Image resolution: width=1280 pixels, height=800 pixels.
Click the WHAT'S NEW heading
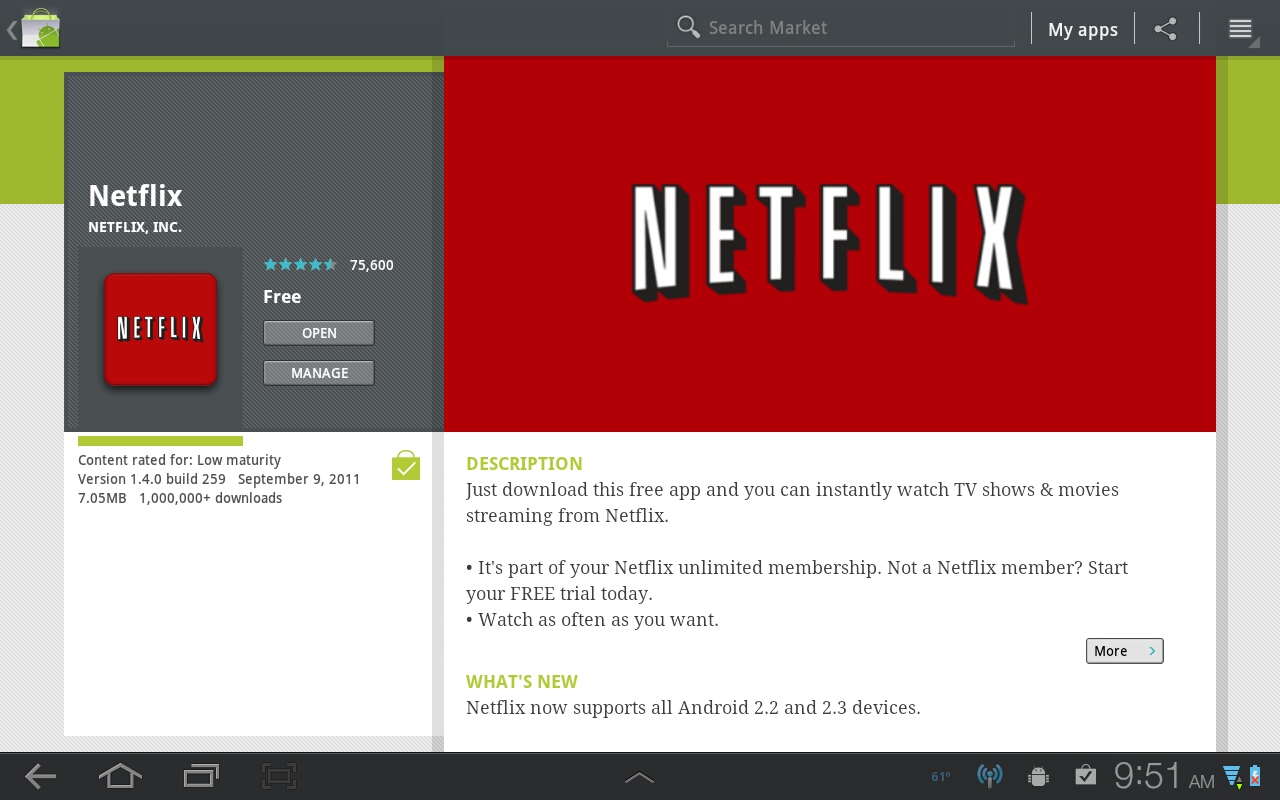click(522, 682)
